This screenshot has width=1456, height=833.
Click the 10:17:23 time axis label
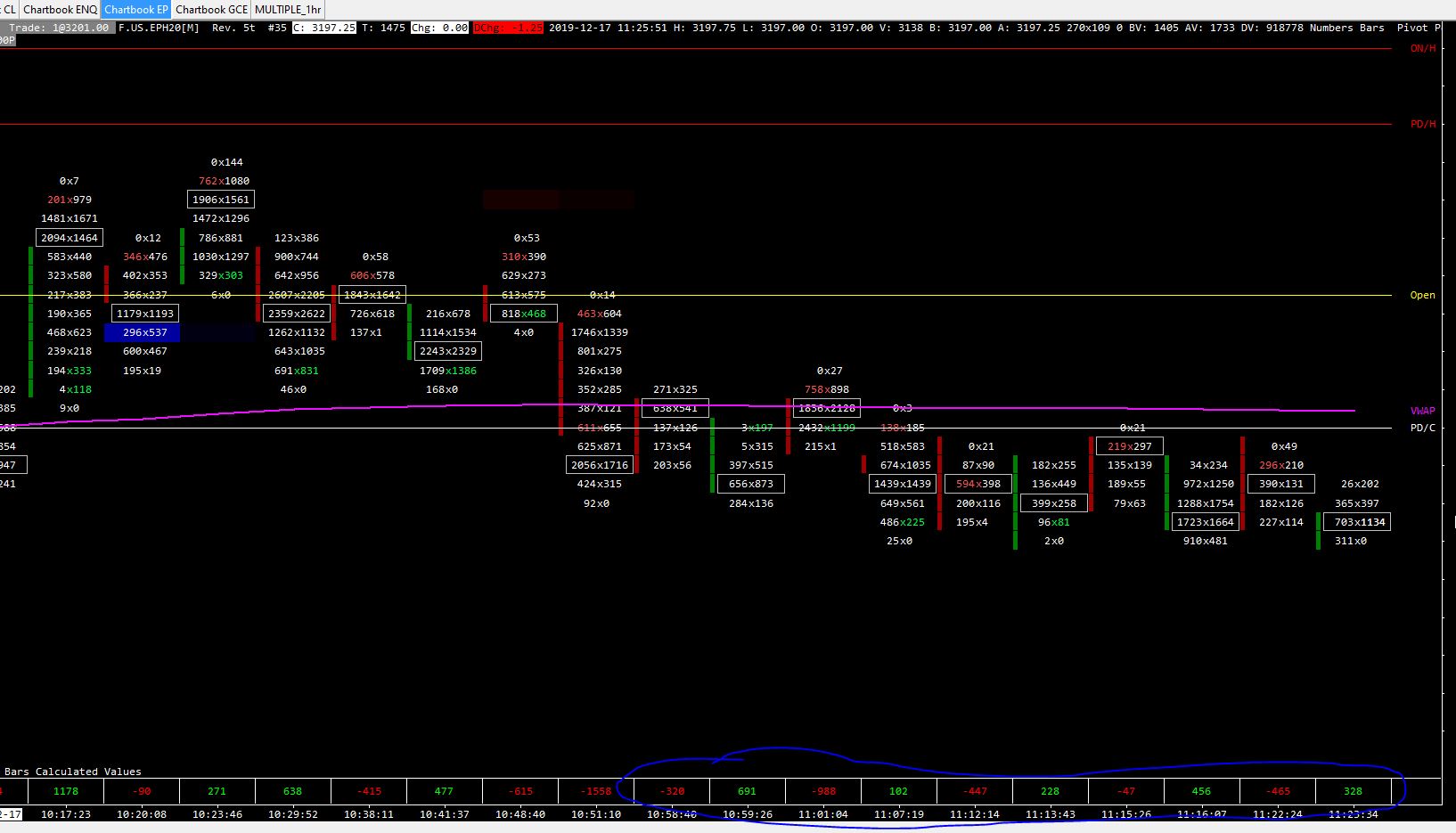[x=66, y=814]
